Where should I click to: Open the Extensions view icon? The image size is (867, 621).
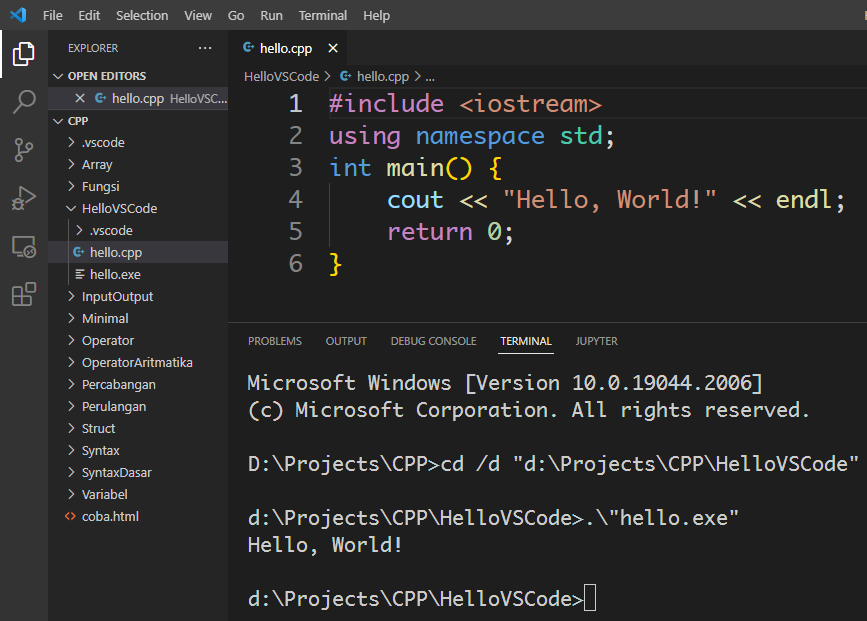coord(23,294)
